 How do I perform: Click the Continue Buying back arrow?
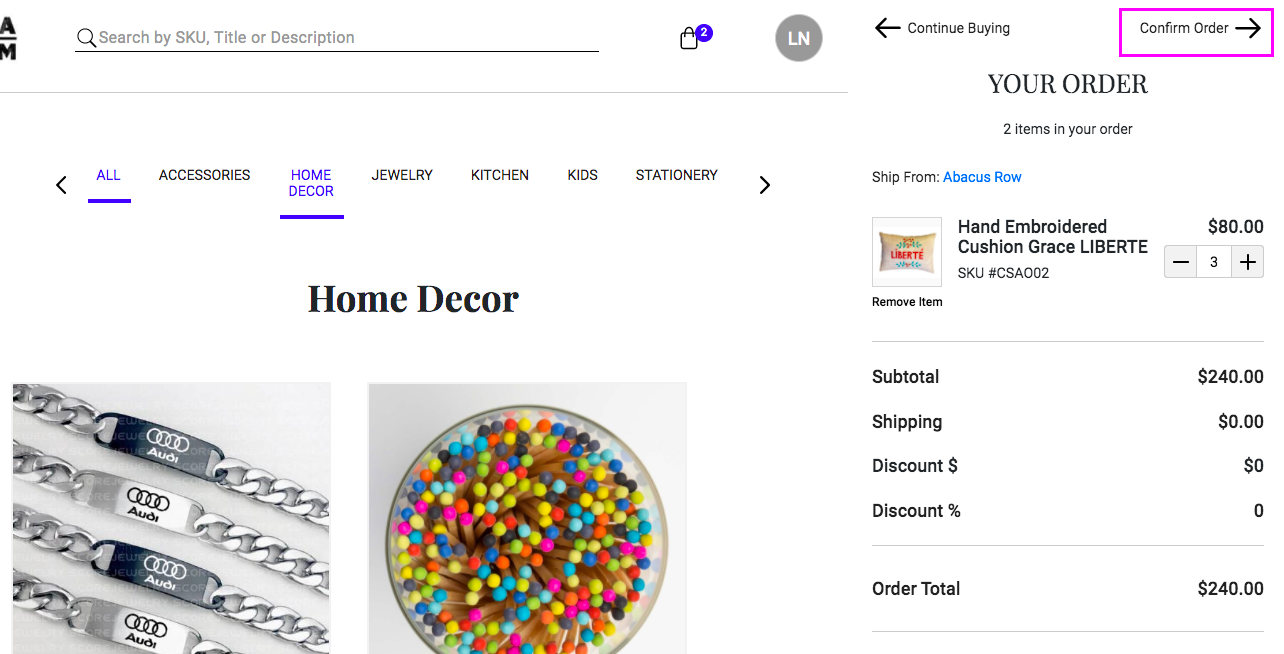coord(888,28)
